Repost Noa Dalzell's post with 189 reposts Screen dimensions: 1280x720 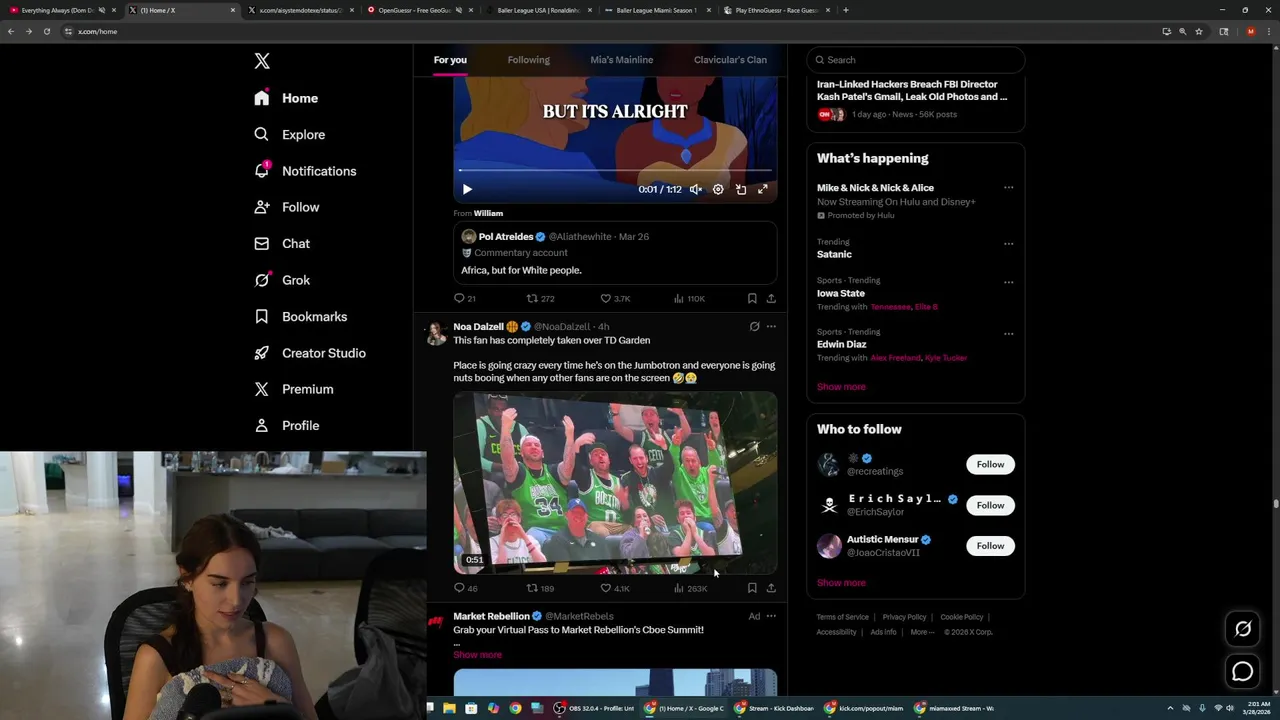point(540,588)
